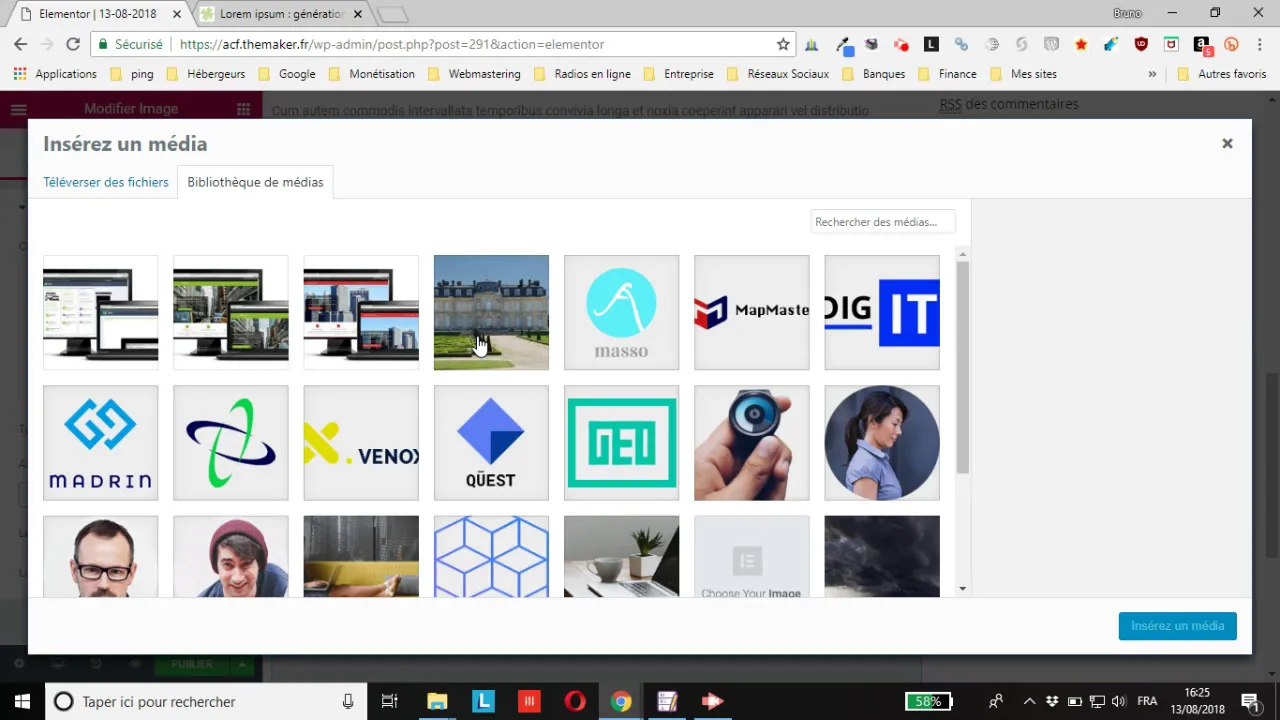This screenshot has height=720, width=1280.
Task: Switch to the Lorem ipsum browser tab
Action: [x=281, y=14]
